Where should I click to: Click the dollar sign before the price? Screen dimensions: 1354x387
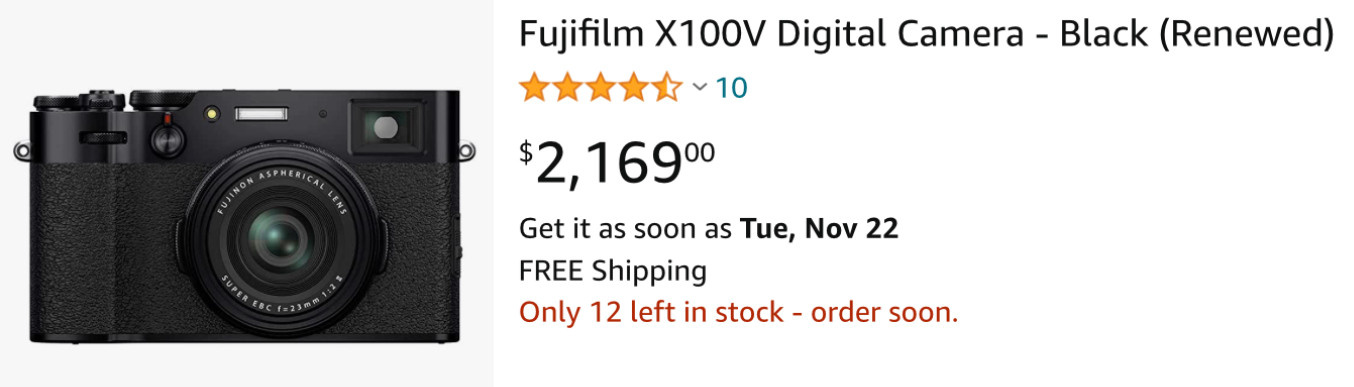(526, 152)
